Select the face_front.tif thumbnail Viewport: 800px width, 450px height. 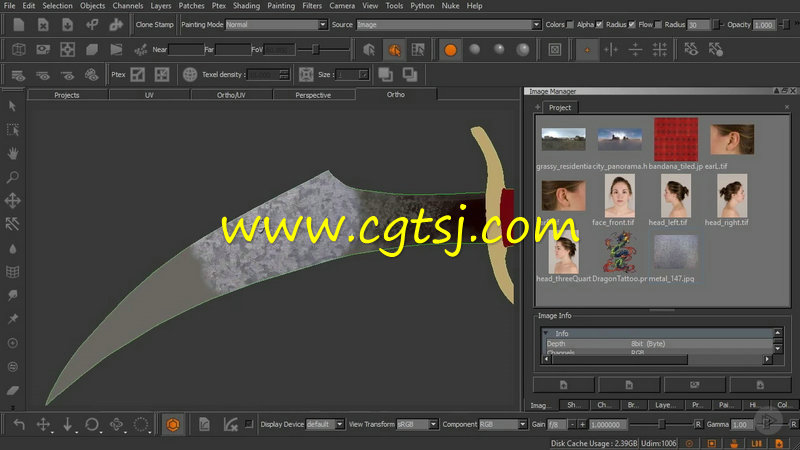[619, 195]
